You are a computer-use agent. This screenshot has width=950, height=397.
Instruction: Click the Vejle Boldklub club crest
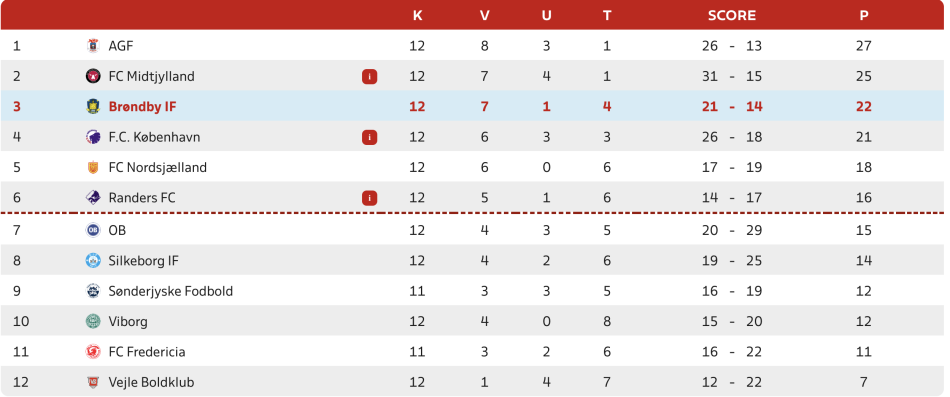[x=92, y=382]
